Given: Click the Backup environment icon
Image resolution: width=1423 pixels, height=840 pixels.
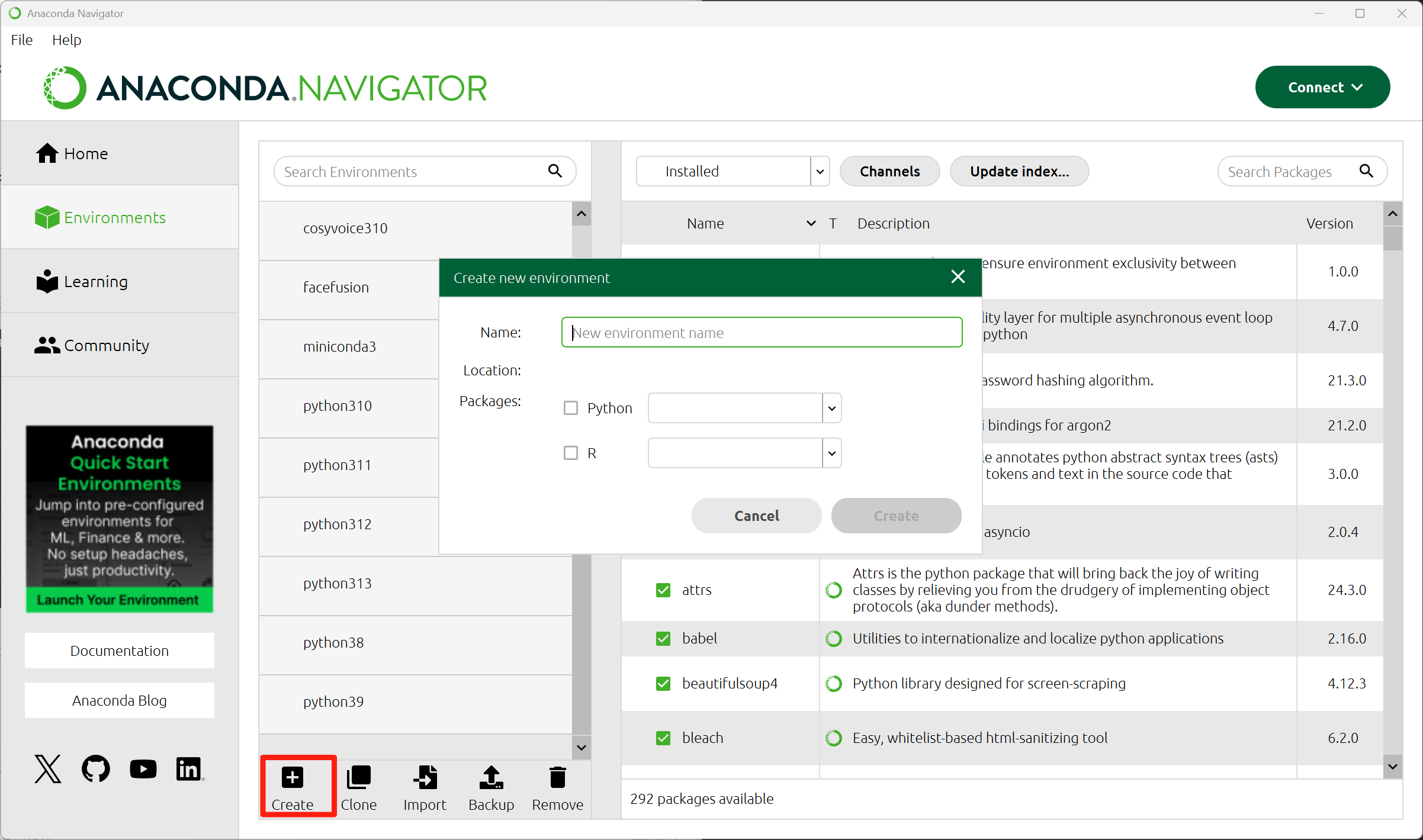Looking at the screenshot, I should pos(491,778).
